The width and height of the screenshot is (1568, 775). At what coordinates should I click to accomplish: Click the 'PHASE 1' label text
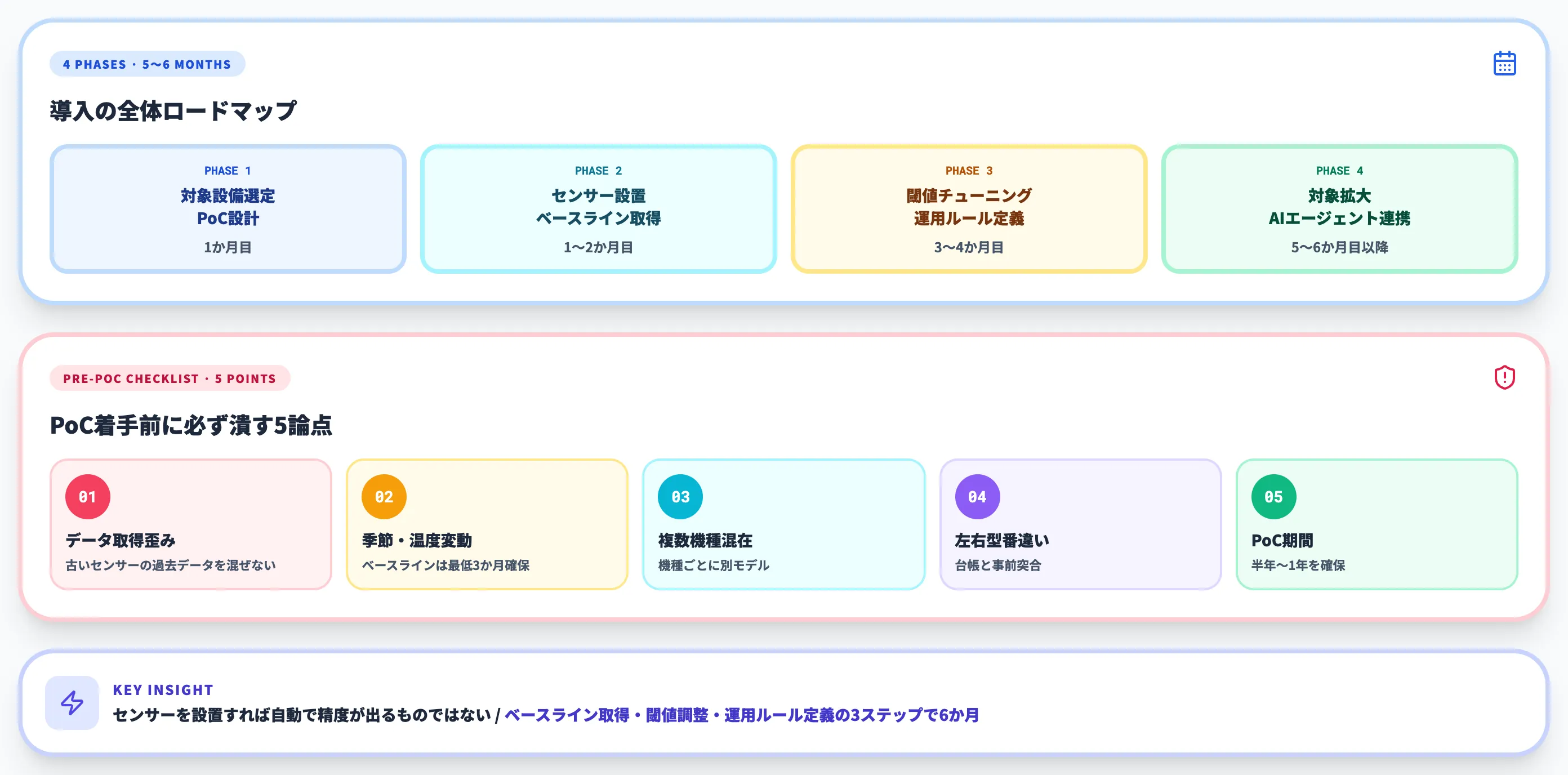click(228, 171)
